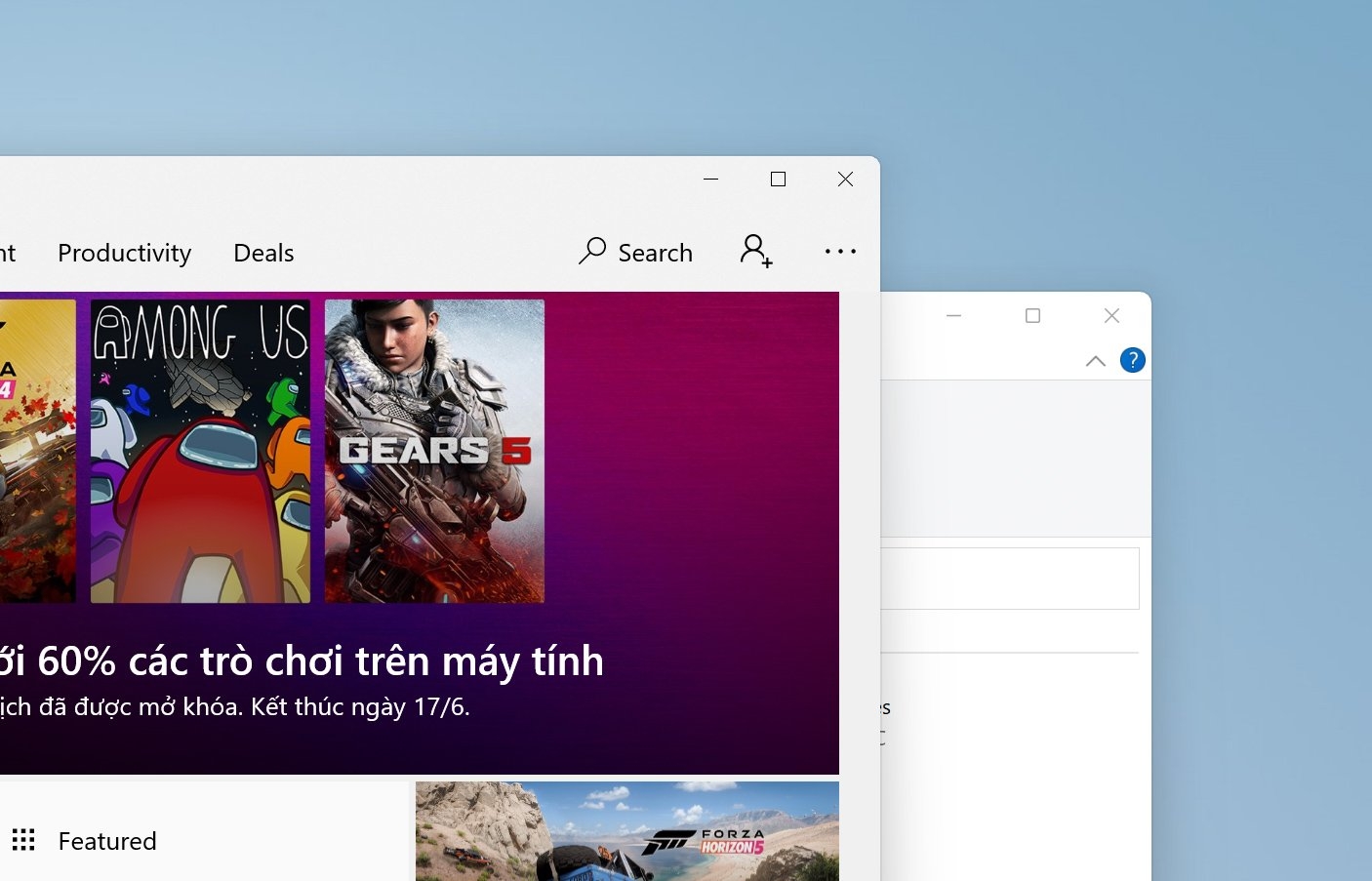Minimize the Microsoft Store window
1372x881 pixels.
(711, 180)
